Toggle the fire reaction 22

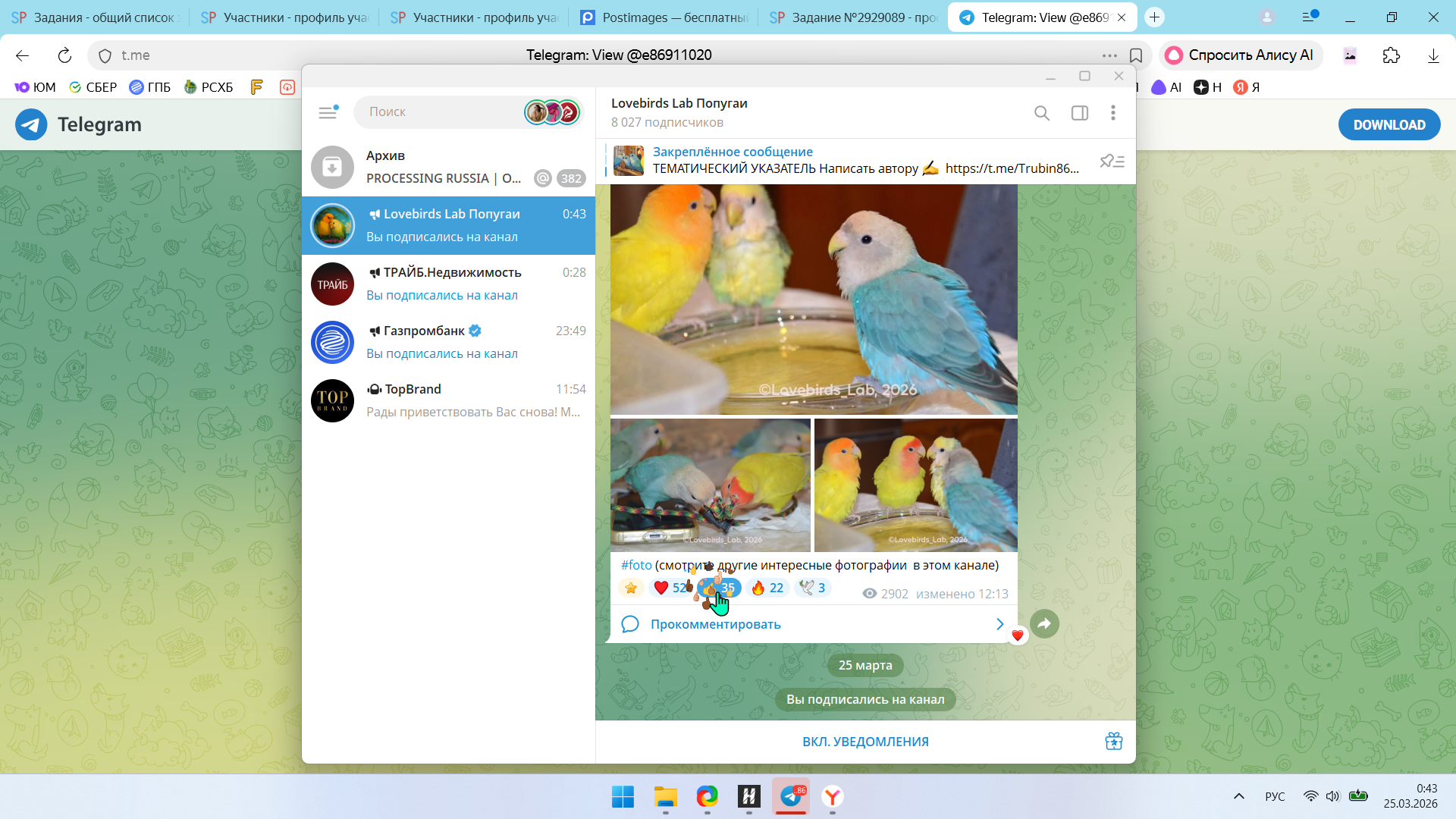click(x=767, y=588)
